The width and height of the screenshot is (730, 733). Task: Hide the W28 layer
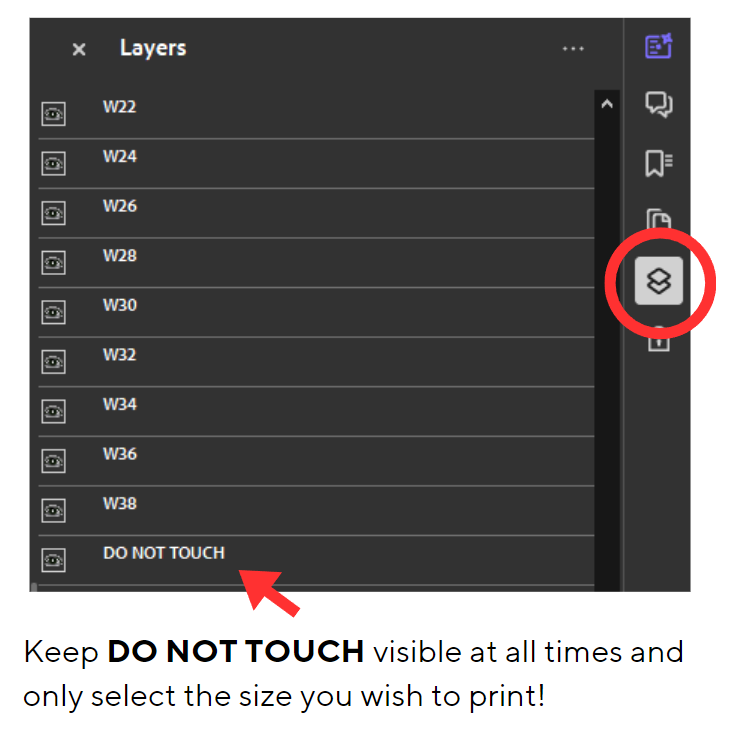pos(53,262)
